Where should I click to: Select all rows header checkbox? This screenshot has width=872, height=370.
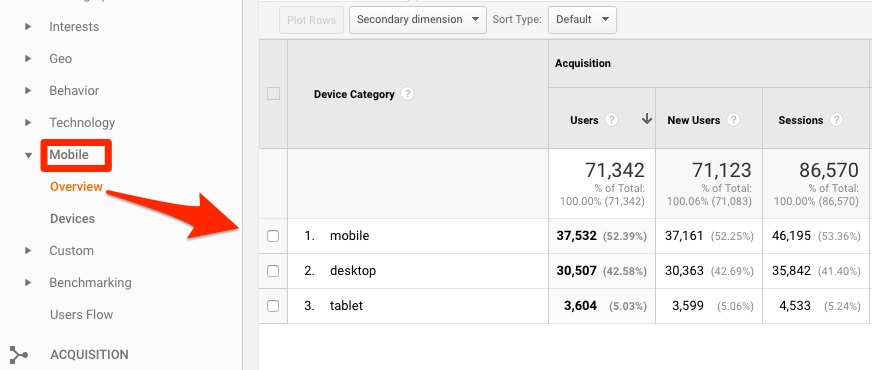(273, 94)
